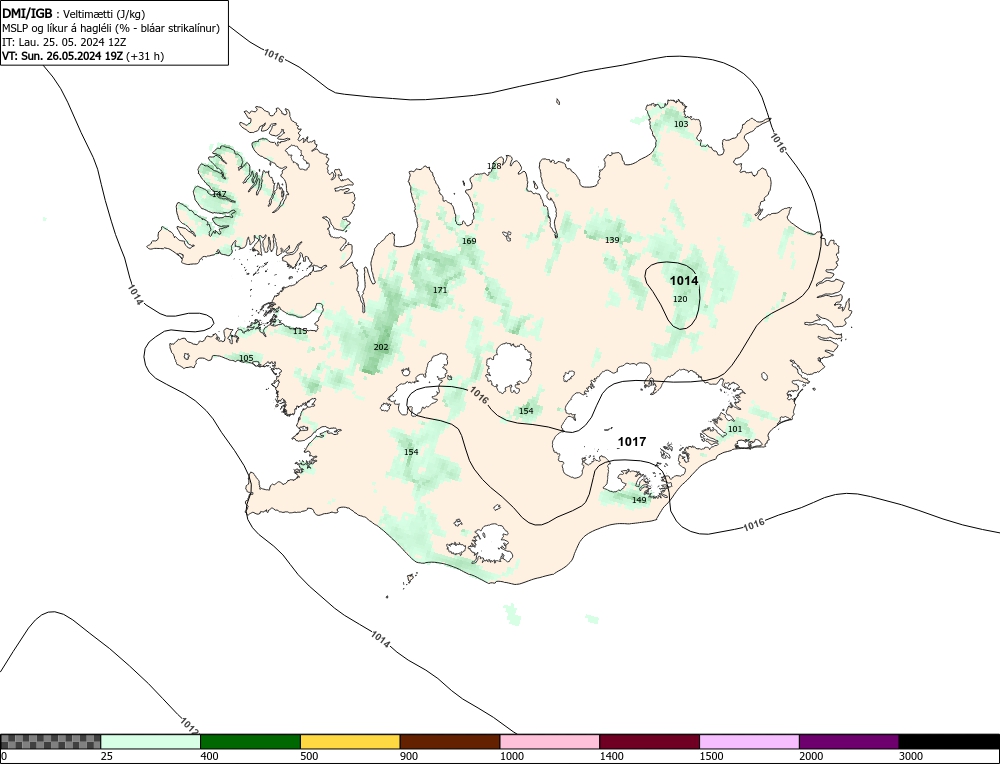The height and width of the screenshot is (764, 1000).
Task: Select the CAPE value 169
Action: tap(469, 241)
